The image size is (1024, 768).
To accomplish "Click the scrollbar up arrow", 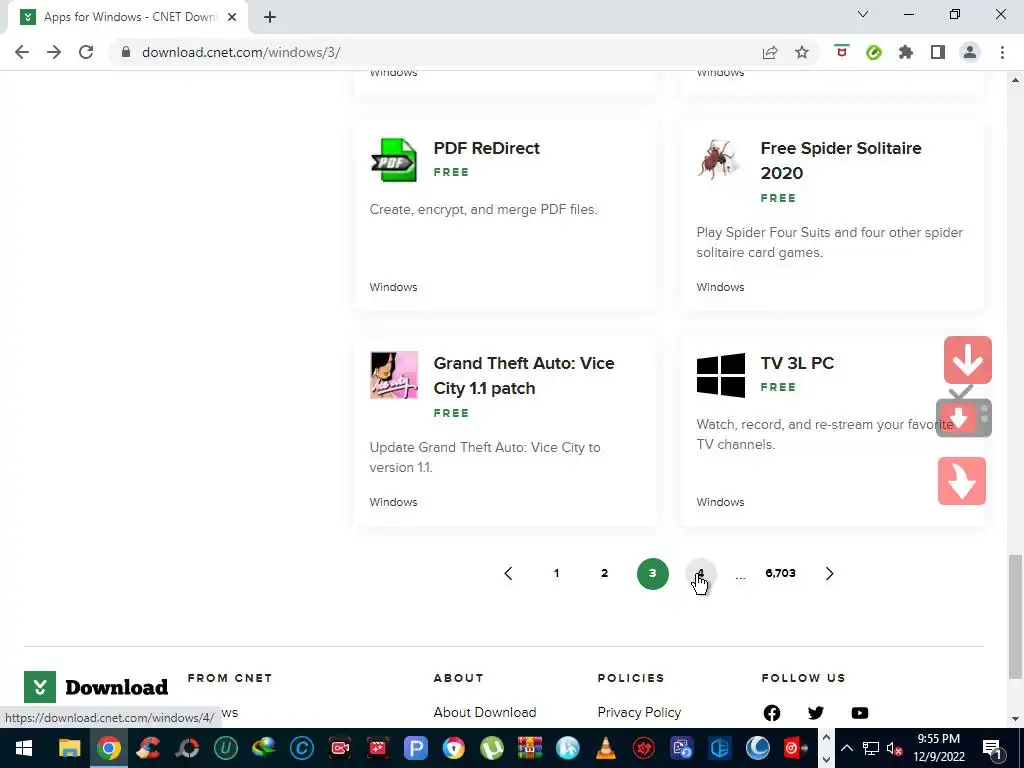I will point(1015,80).
